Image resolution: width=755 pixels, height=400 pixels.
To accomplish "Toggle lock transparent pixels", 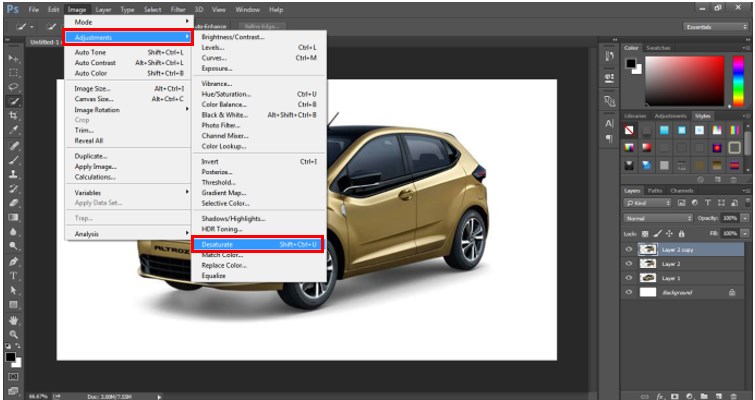I will click(x=645, y=233).
